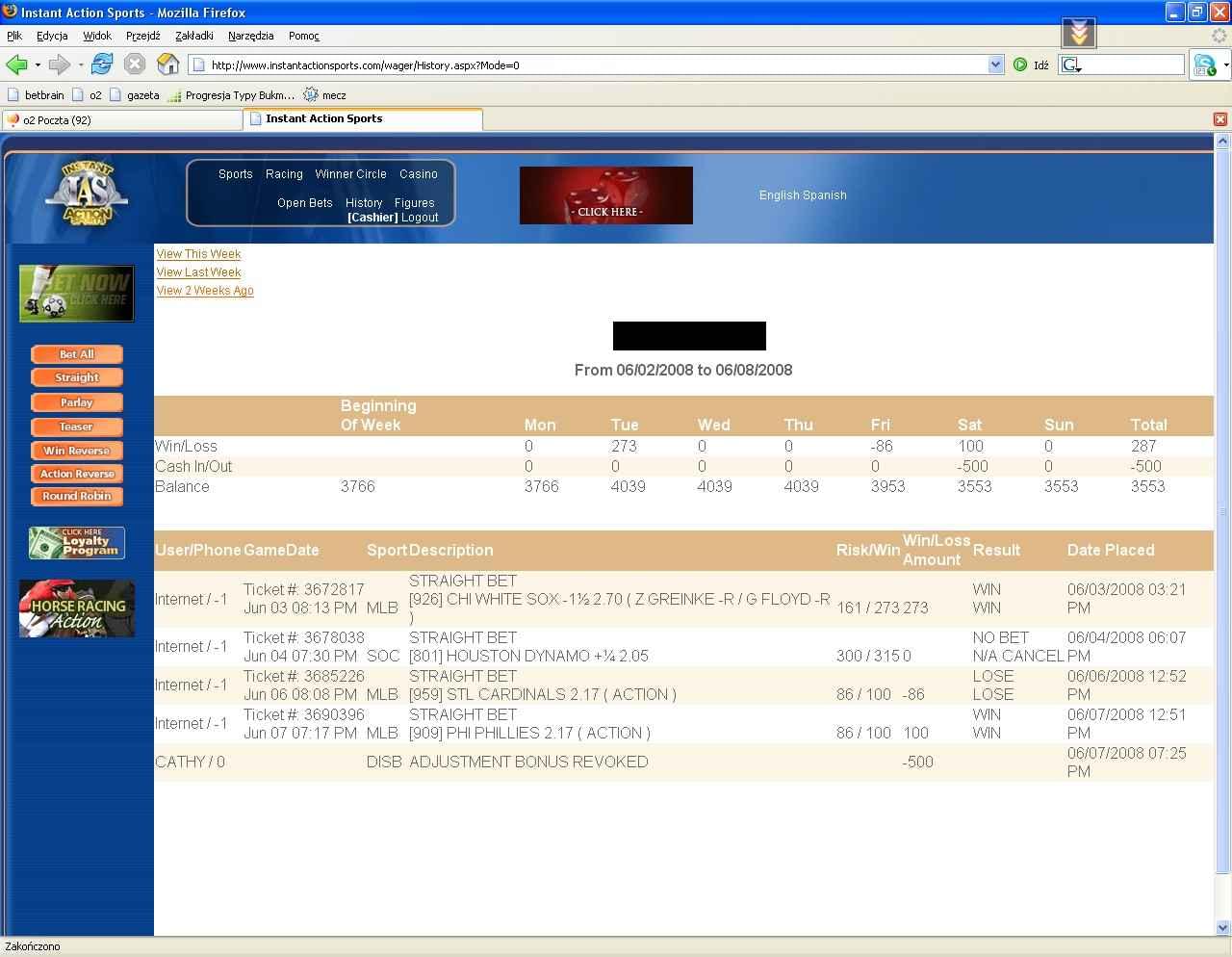This screenshot has width=1232, height=957.
Task: Open the Casino link
Action: [x=419, y=174]
